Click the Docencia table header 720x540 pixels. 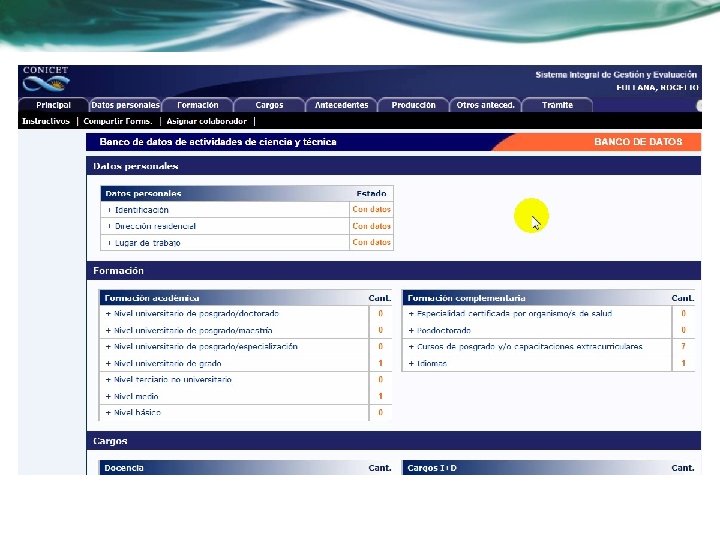[246, 468]
